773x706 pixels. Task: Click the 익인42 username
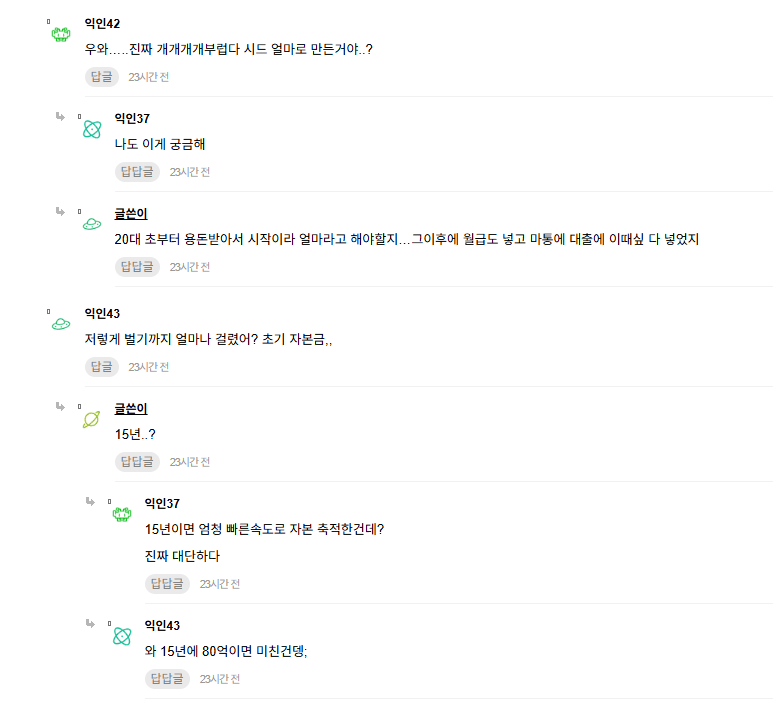tap(102, 24)
